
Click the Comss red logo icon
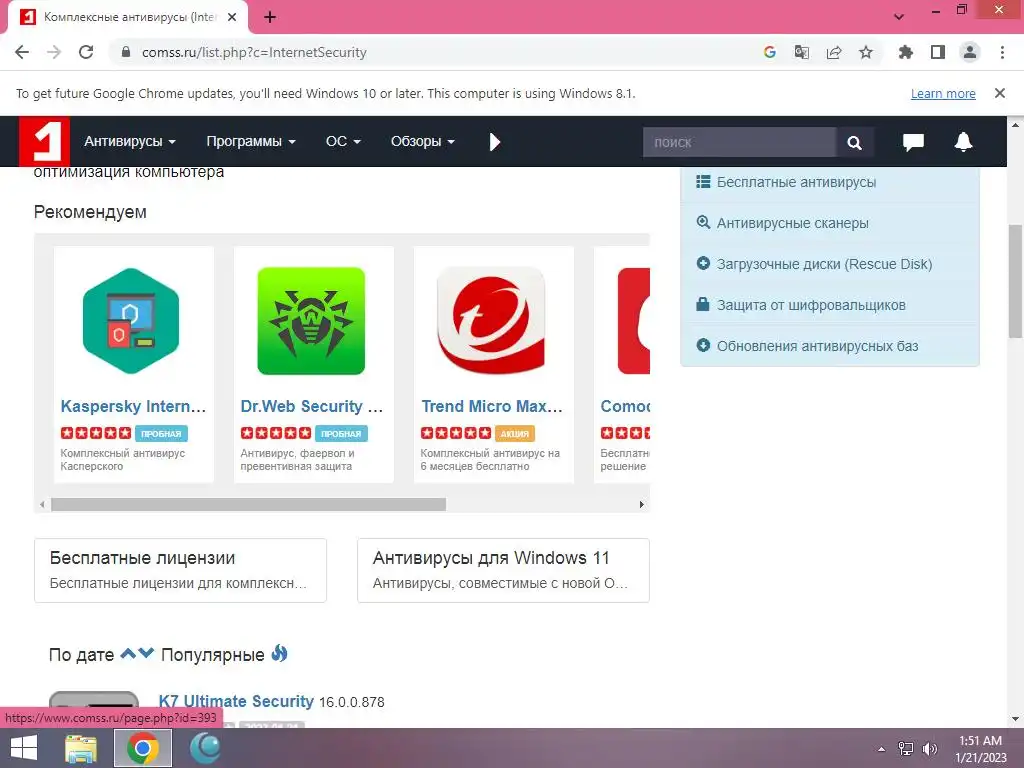click(44, 141)
